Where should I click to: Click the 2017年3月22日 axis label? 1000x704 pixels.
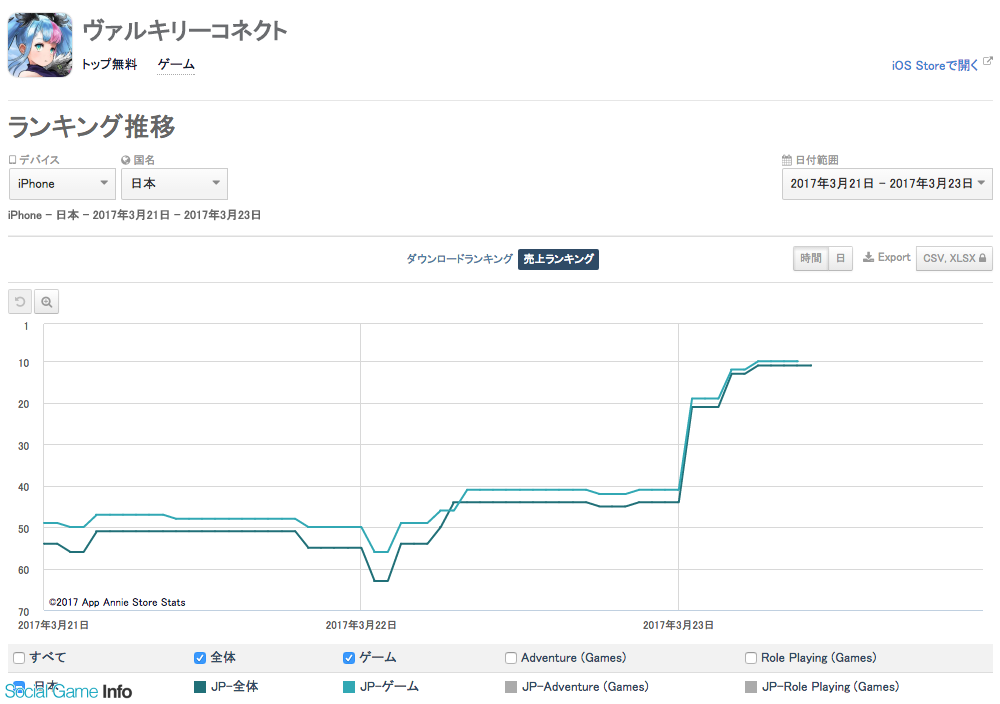click(361, 625)
